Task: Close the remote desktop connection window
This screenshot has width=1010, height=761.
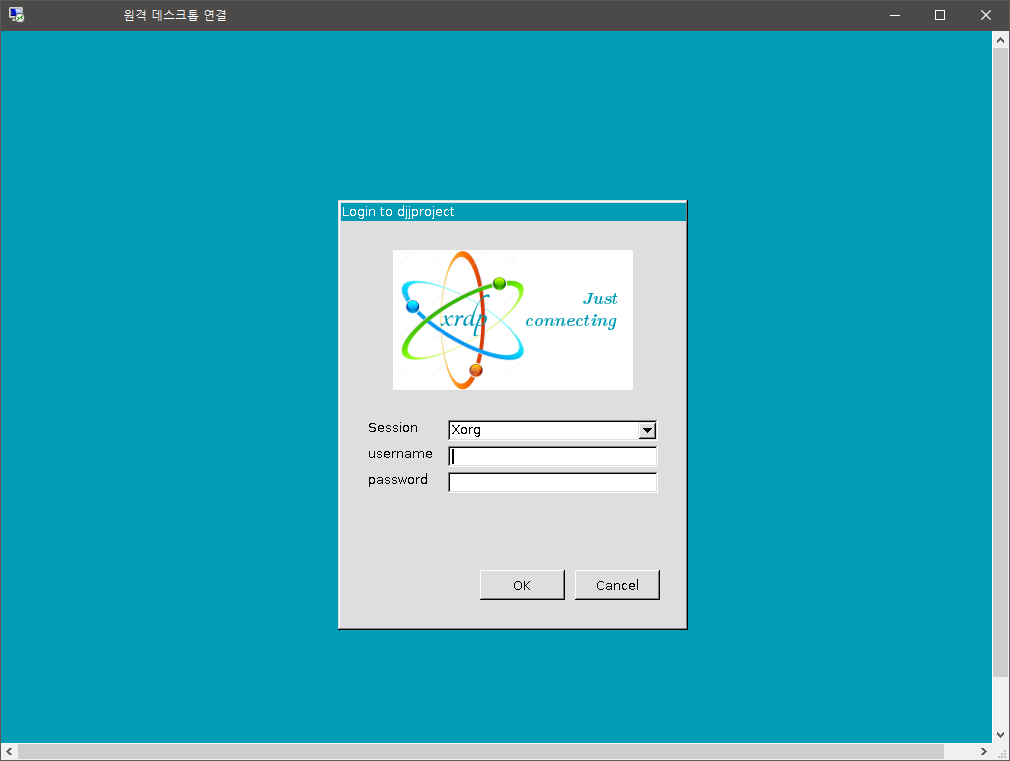Action: pos(986,15)
